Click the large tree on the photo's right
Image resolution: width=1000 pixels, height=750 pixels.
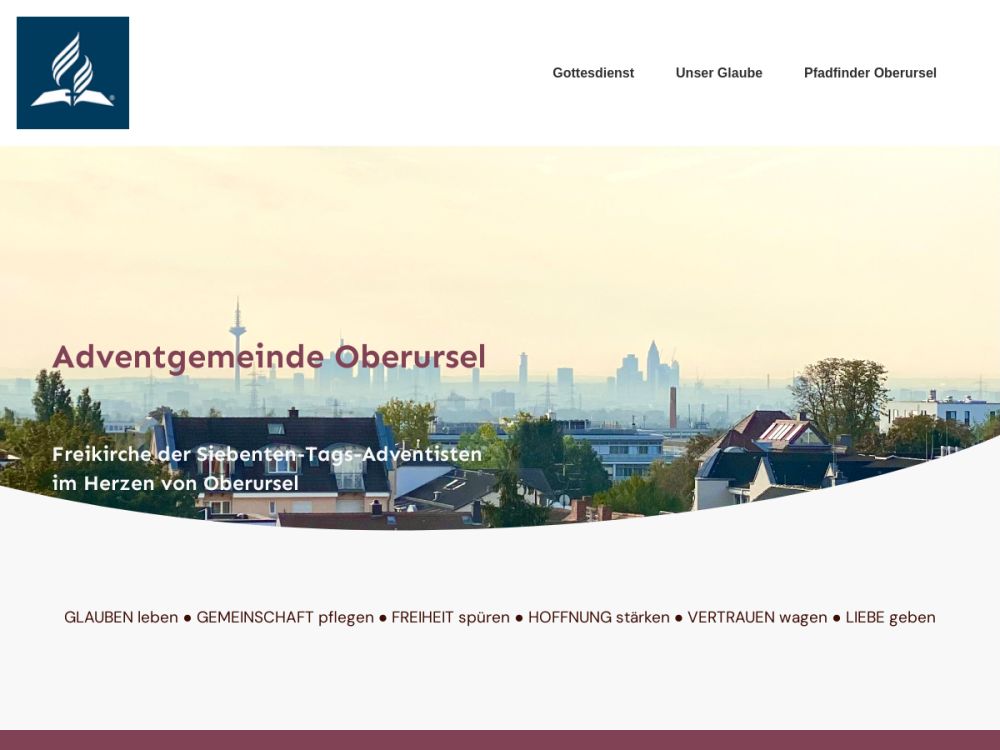coord(840,395)
